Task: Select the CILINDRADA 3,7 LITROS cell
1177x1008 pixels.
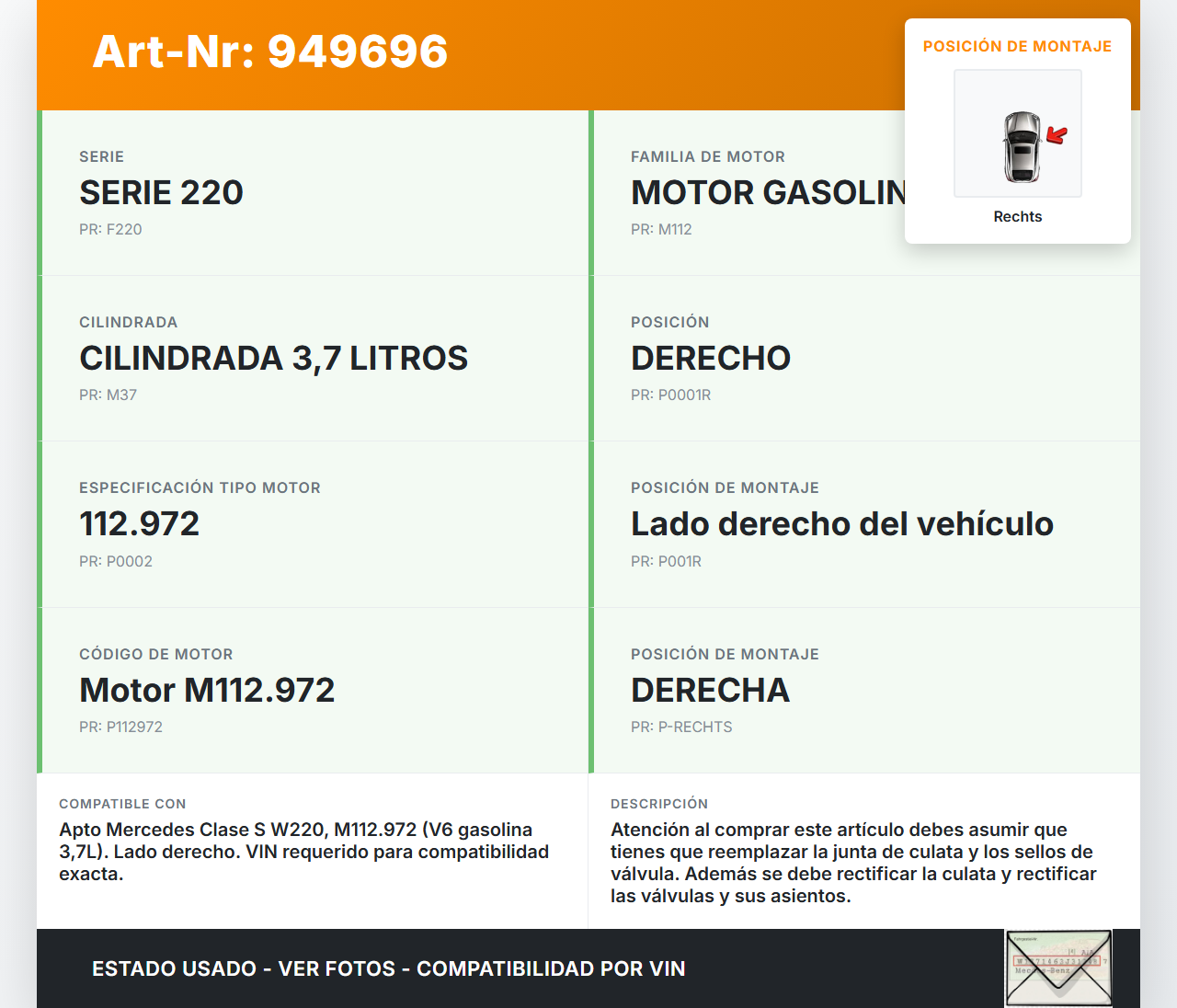Action: pos(273,358)
